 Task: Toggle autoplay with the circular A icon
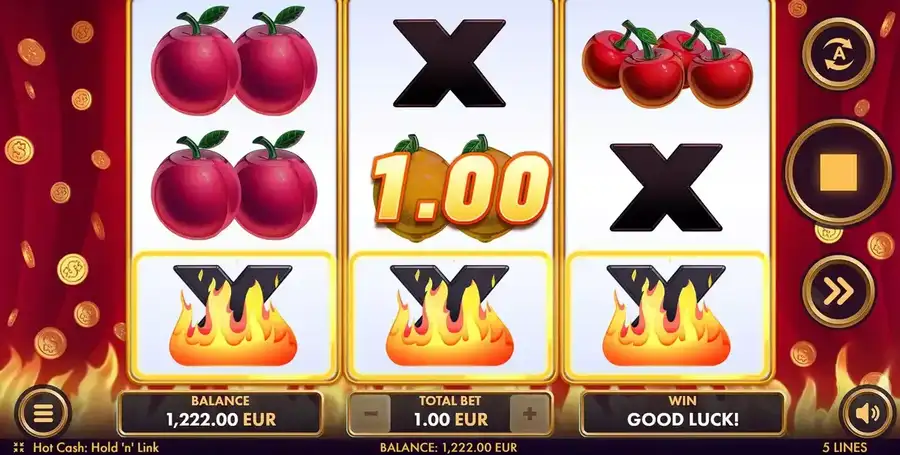pos(838,53)
